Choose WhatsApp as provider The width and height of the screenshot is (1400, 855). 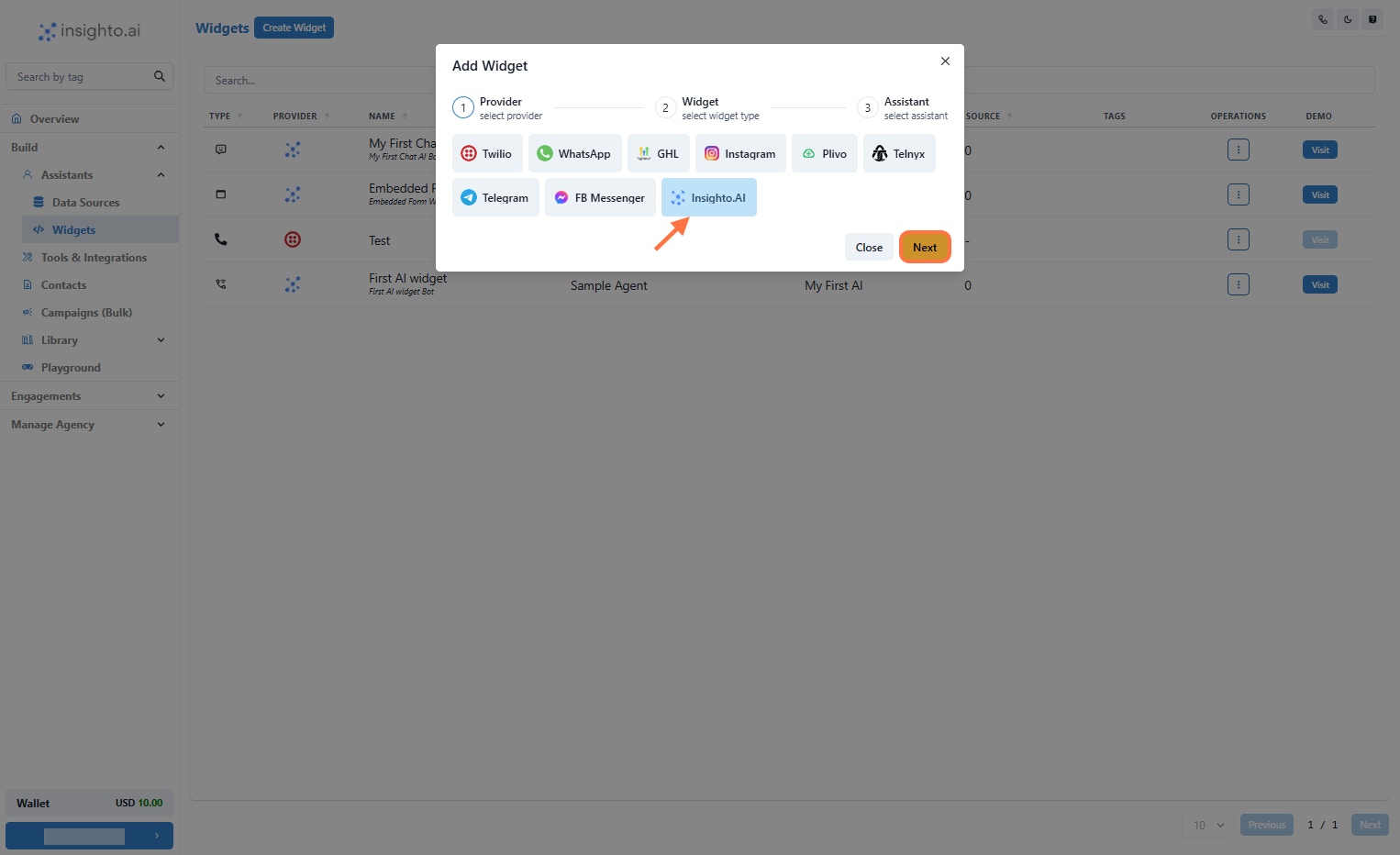(574, 153)
